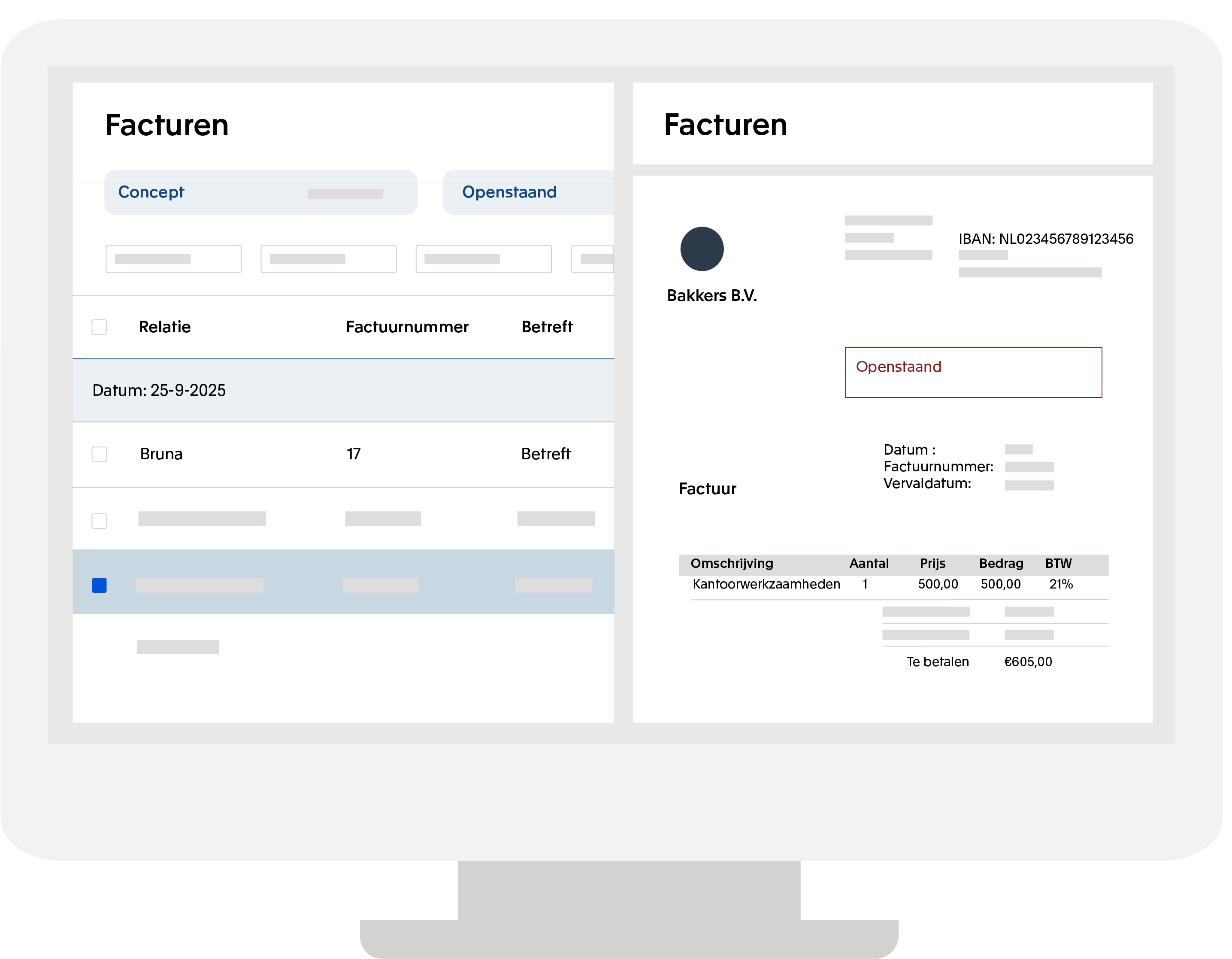Click the Bakkers B.V. circular company logo

(702, 249)
